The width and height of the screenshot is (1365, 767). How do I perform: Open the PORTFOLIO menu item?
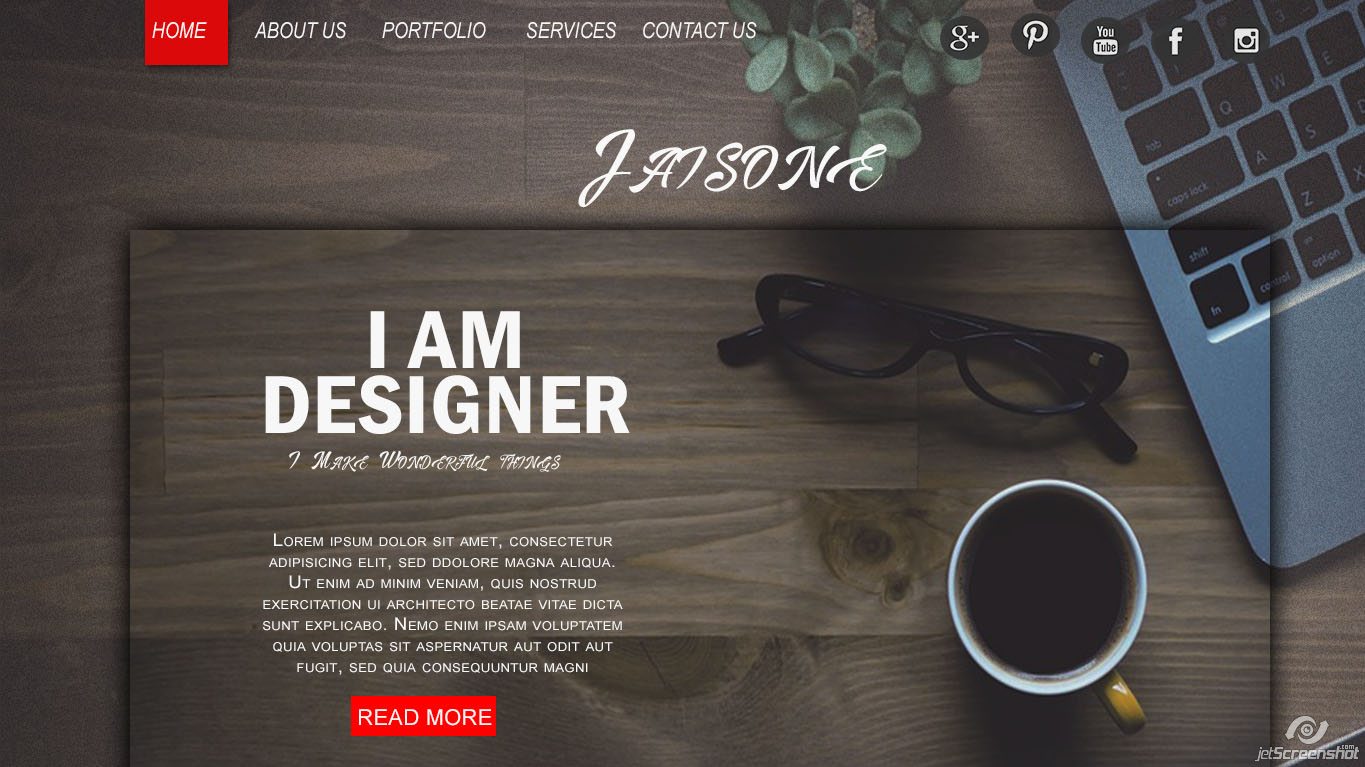pos(434,31)
